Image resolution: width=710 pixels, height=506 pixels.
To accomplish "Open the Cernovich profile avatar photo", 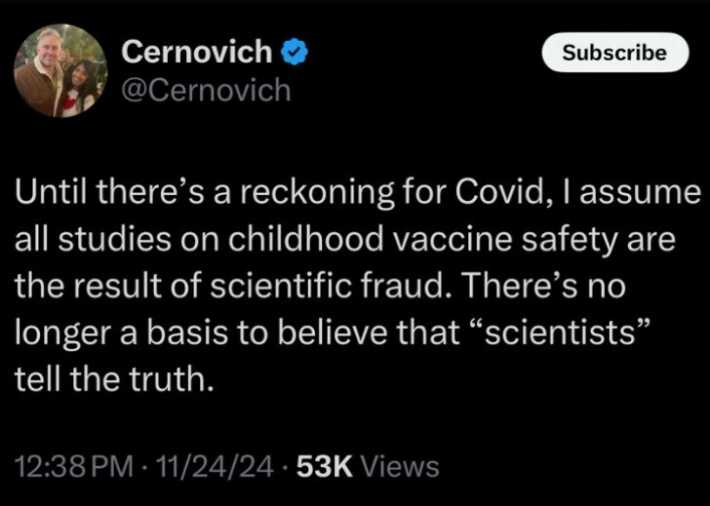I will [x=60, y=71].
